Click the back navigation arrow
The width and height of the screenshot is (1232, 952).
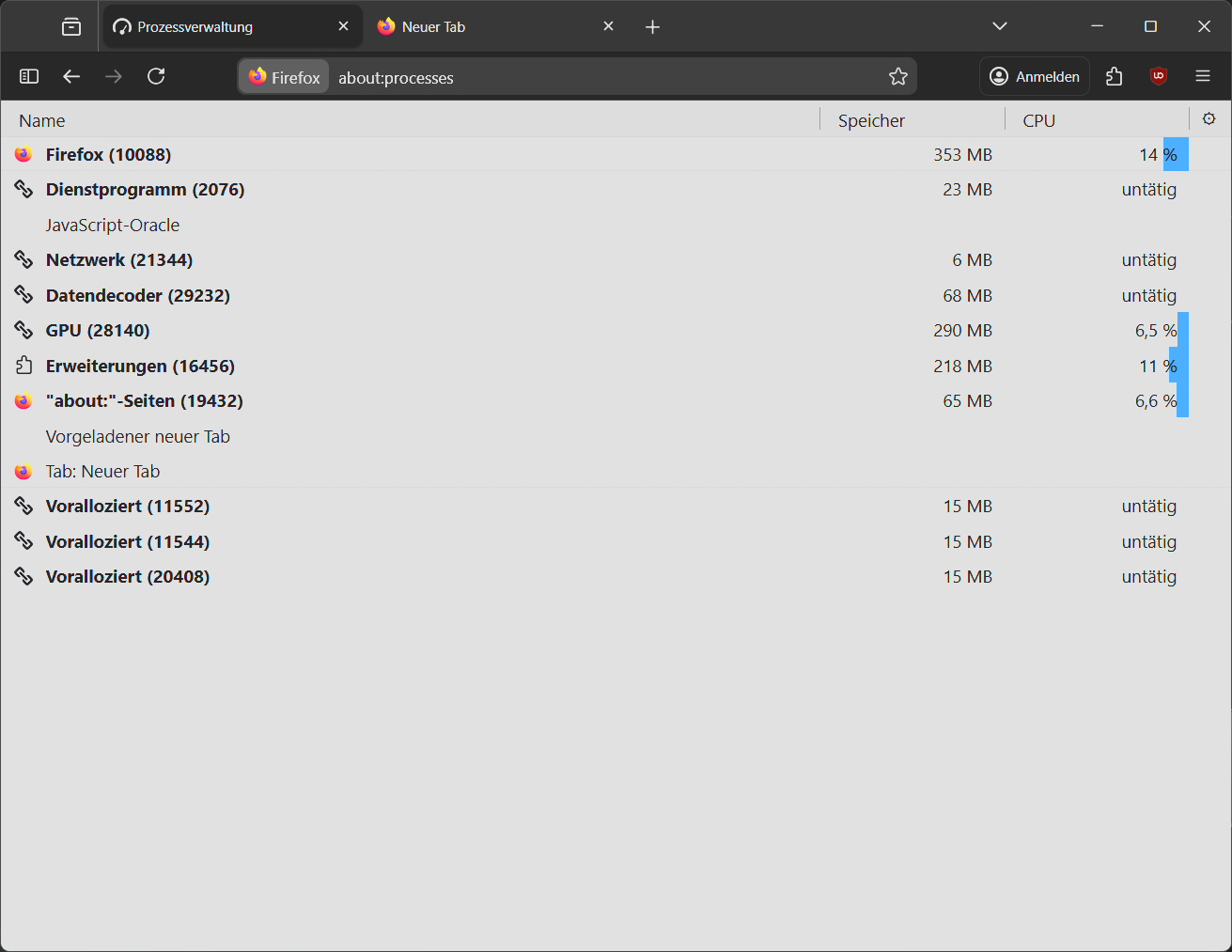(70, 76)
